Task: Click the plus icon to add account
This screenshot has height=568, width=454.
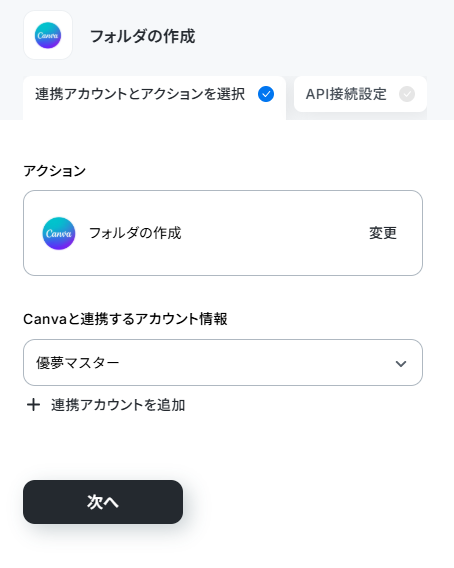Action: (x=33, y=405)
